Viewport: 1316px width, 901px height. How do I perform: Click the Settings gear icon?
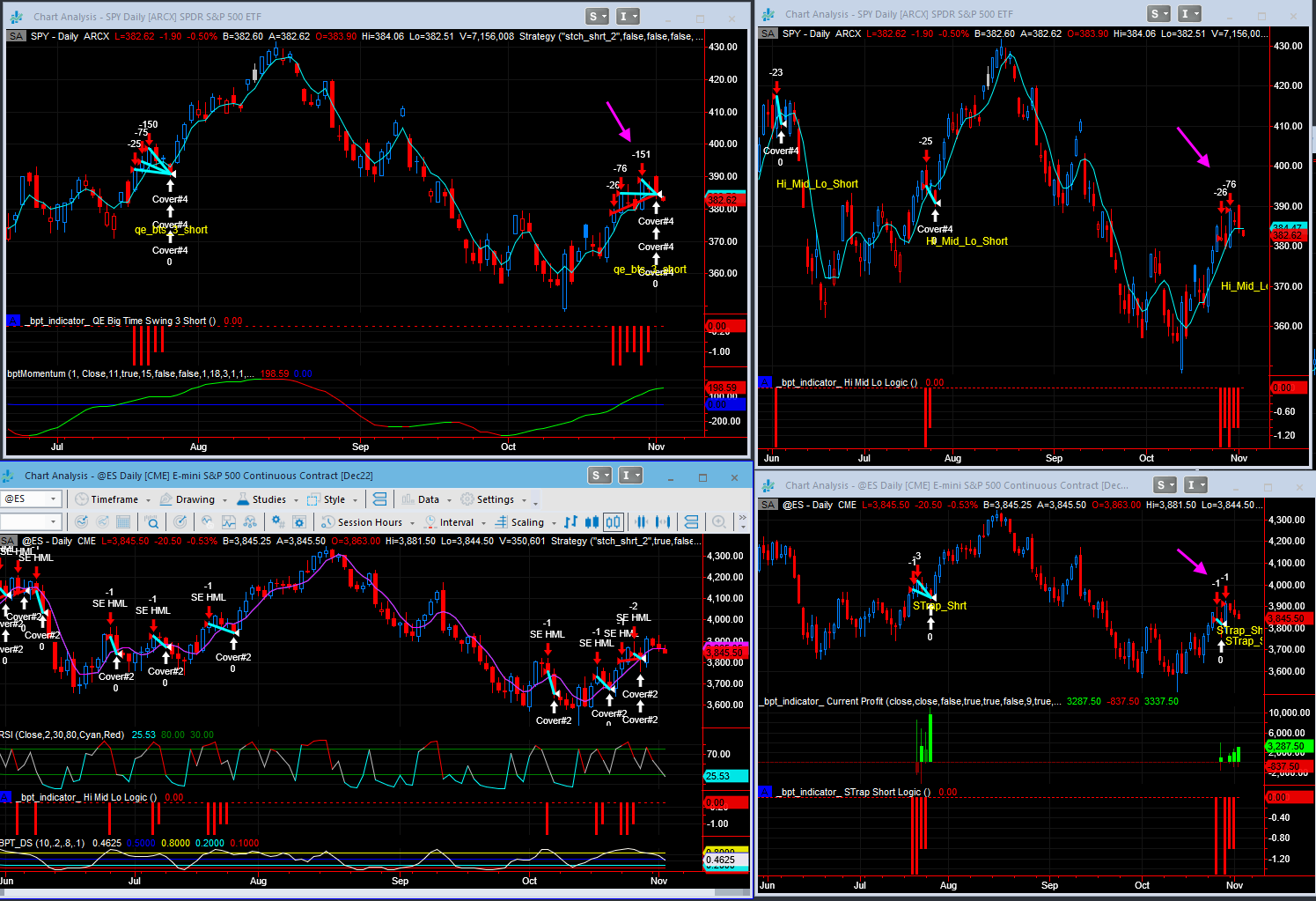click(467, 499)
